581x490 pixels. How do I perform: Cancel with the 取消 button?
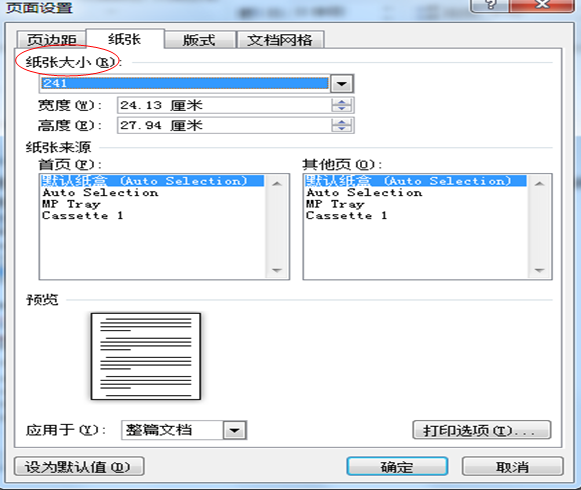512,466
